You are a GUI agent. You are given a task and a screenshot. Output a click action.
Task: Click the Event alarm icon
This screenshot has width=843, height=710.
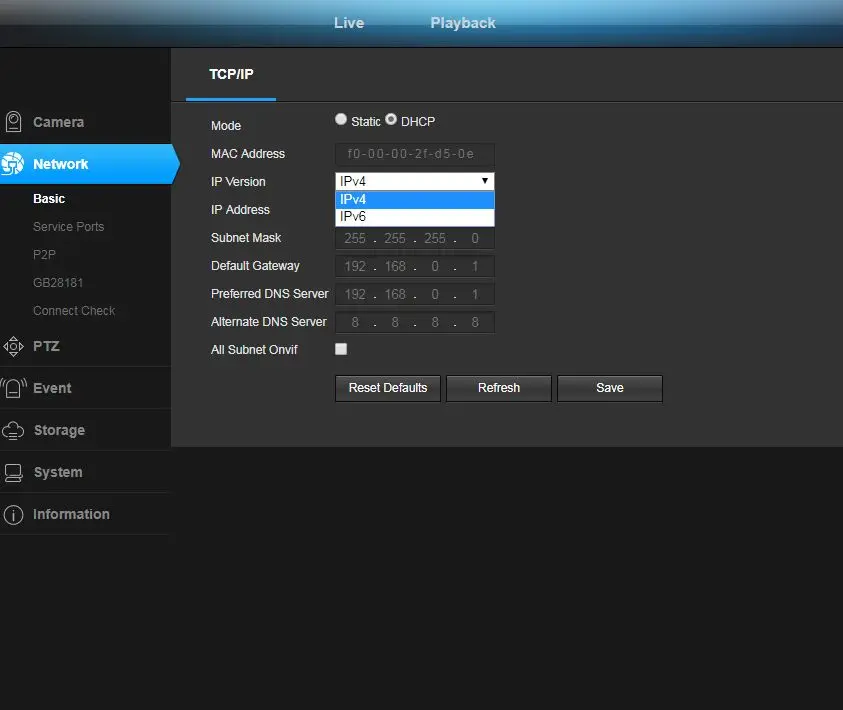pos(13,388)
